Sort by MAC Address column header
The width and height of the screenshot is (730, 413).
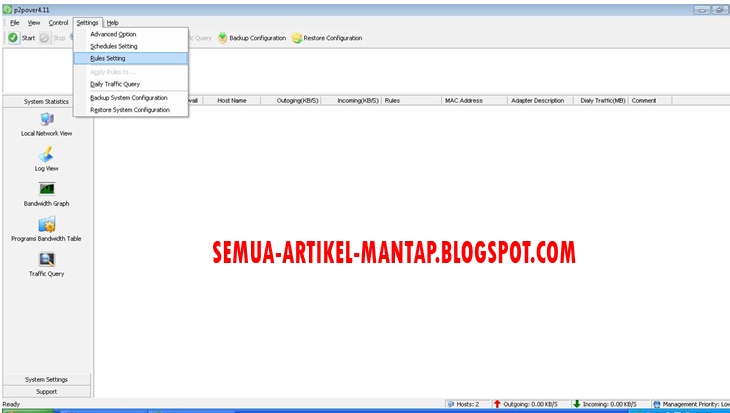[474, 101]
